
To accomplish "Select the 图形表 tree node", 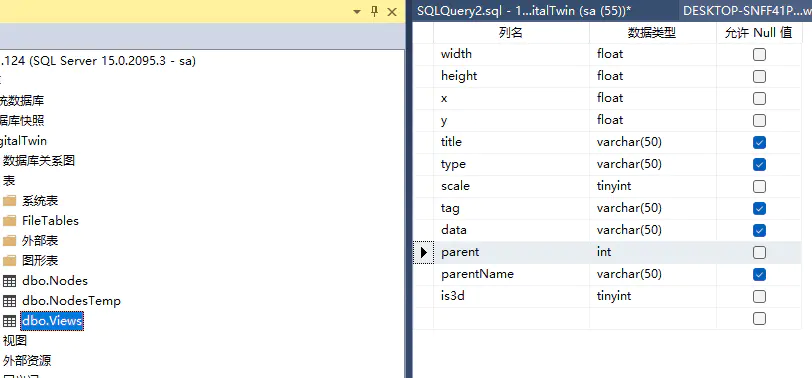I will [x=40, y=260].
